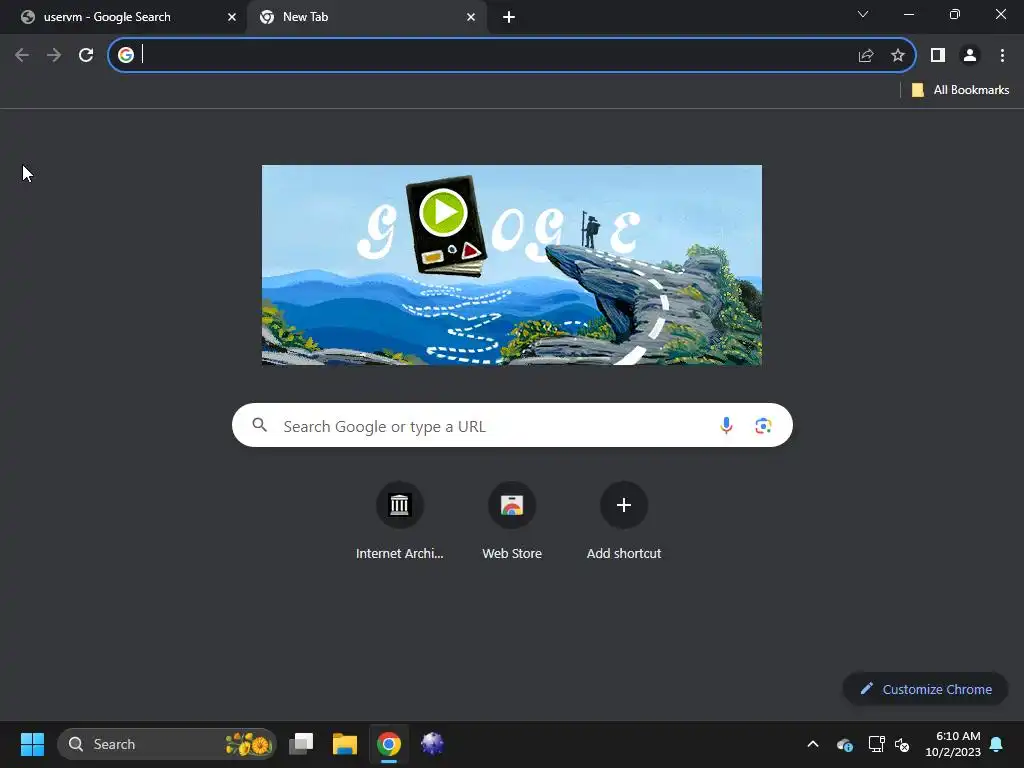
Task: Click Customize Chrome button
Action: point(925,689)
